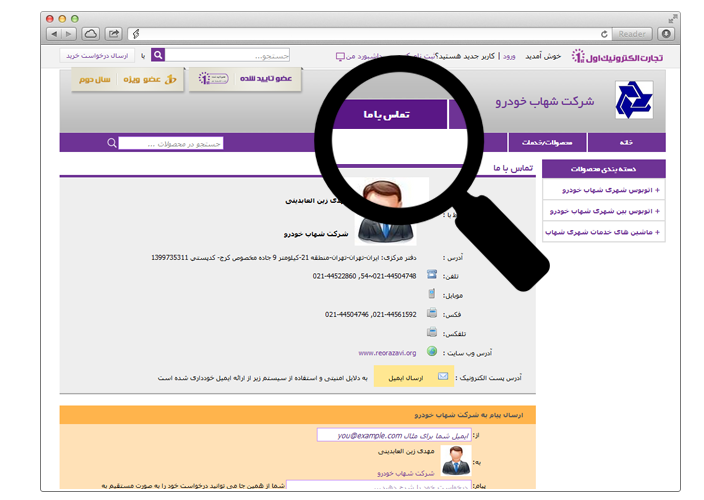
Task: Click the تماس با ما section heading
Action: tap(513, 168)
